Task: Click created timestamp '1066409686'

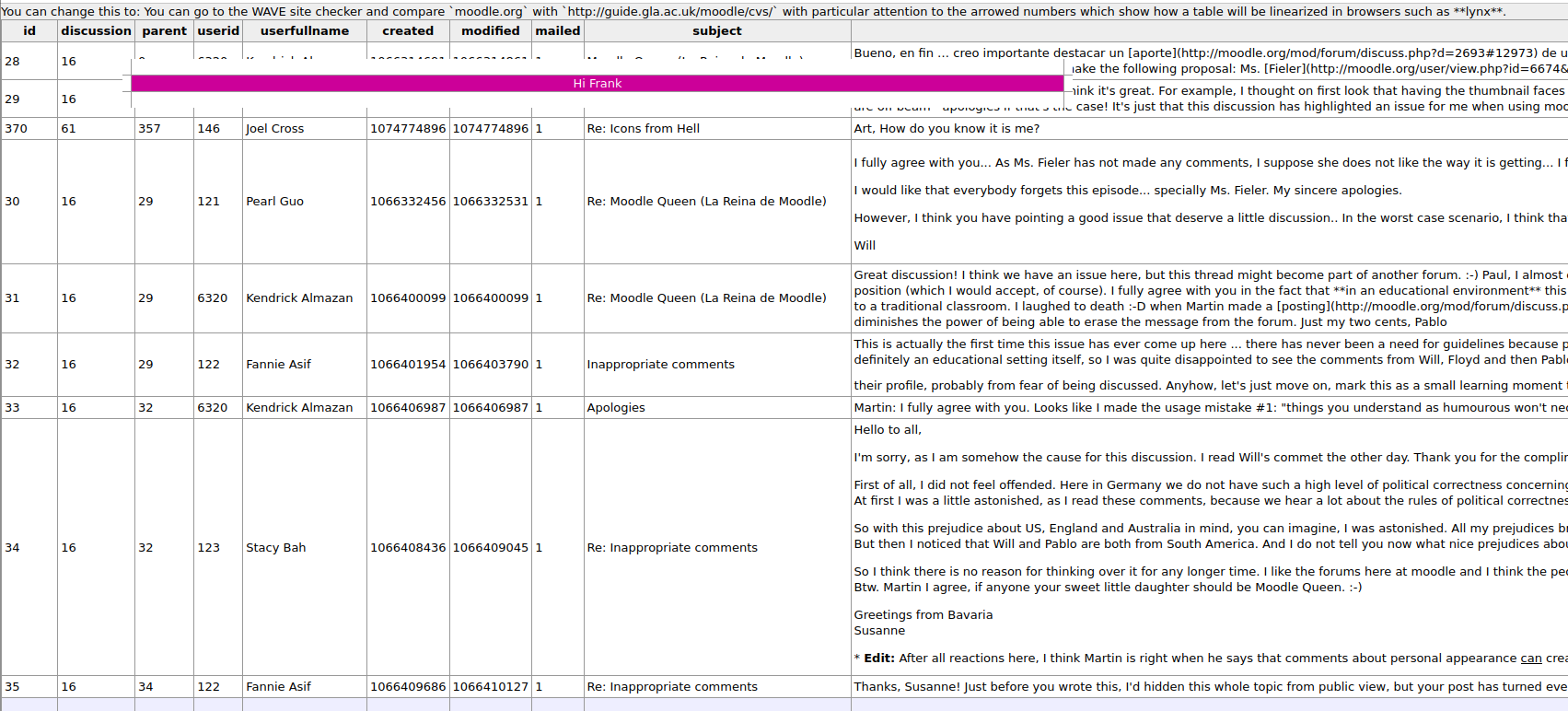Action: (408, 686)
